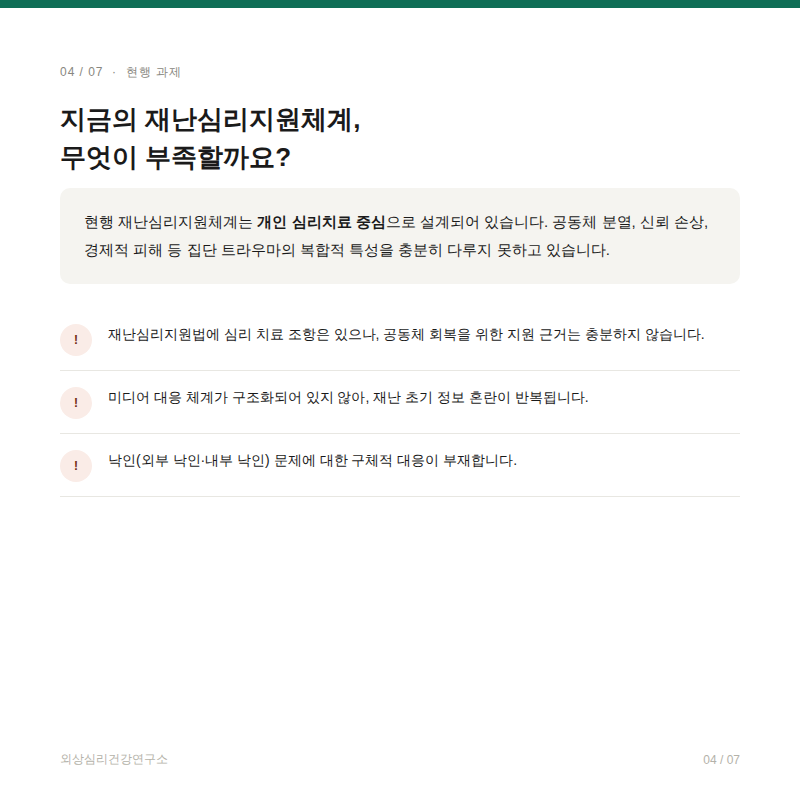The width and height of the screenshot is (800, 800).
Task: Select text 재난심리지원법에 심리 치료 조항은 있으나
Action: tap(243, 335)
